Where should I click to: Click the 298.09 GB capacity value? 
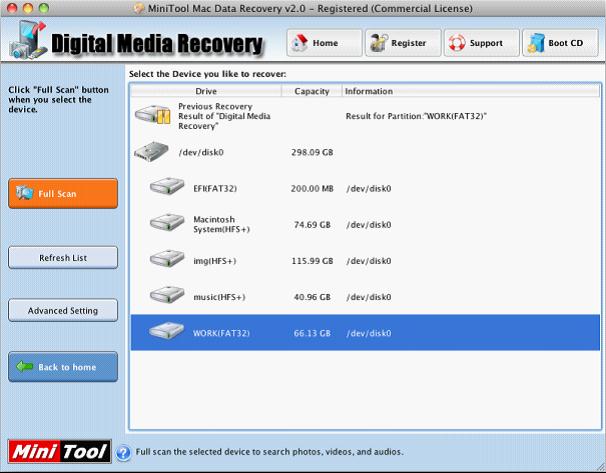(x=312, y=152)
